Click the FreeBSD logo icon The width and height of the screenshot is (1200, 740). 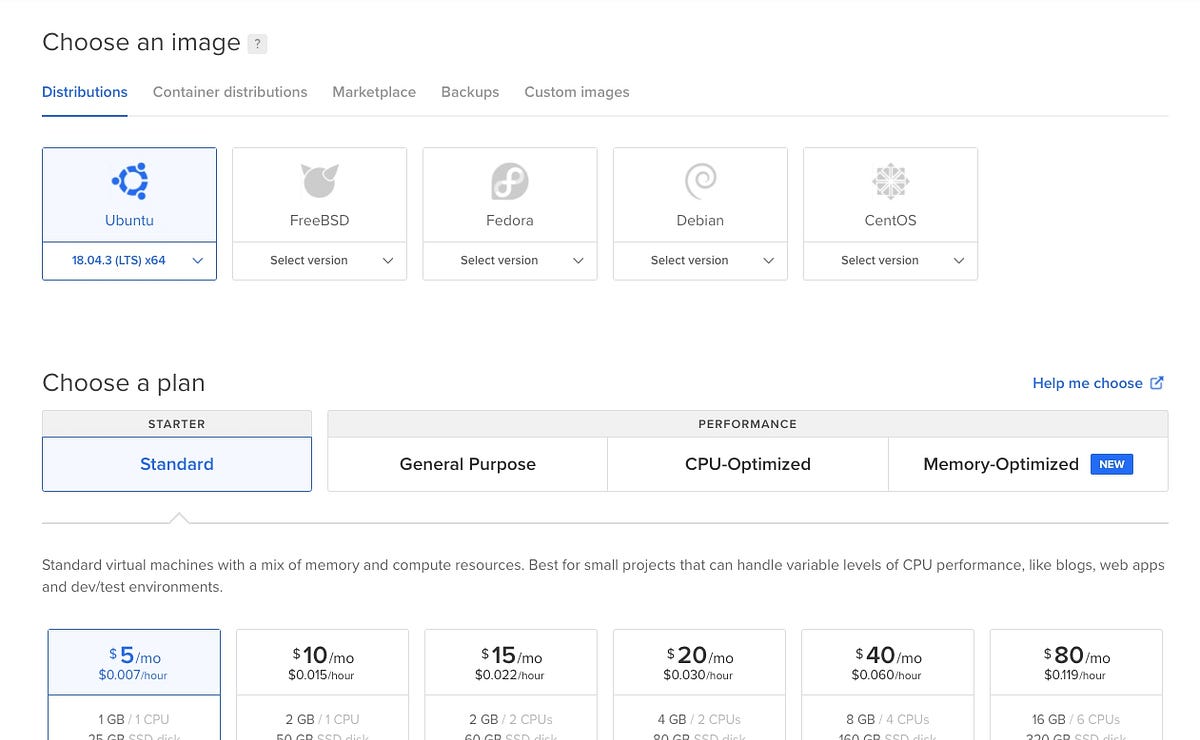(319, 180)
